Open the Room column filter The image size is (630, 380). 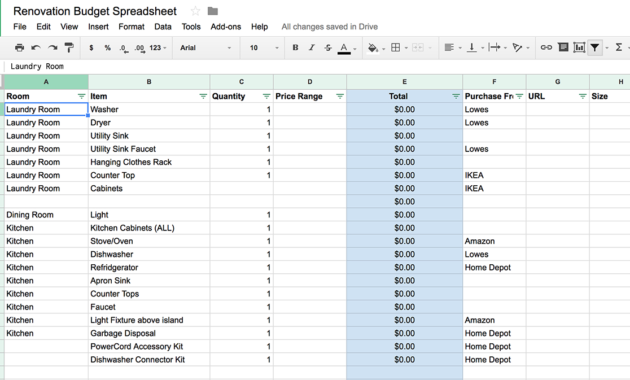tap(82, 96)
